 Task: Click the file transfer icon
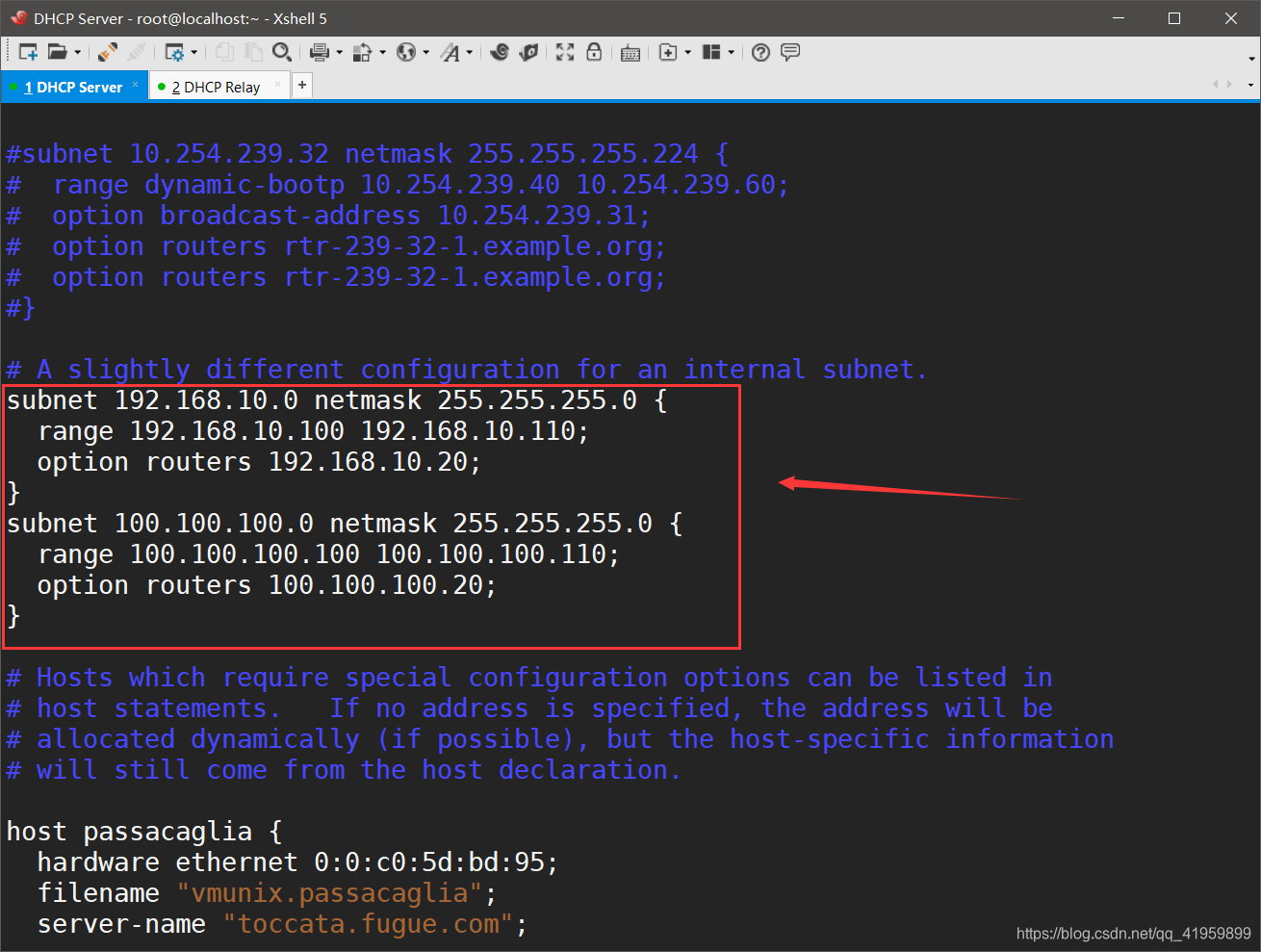point(363,52)
